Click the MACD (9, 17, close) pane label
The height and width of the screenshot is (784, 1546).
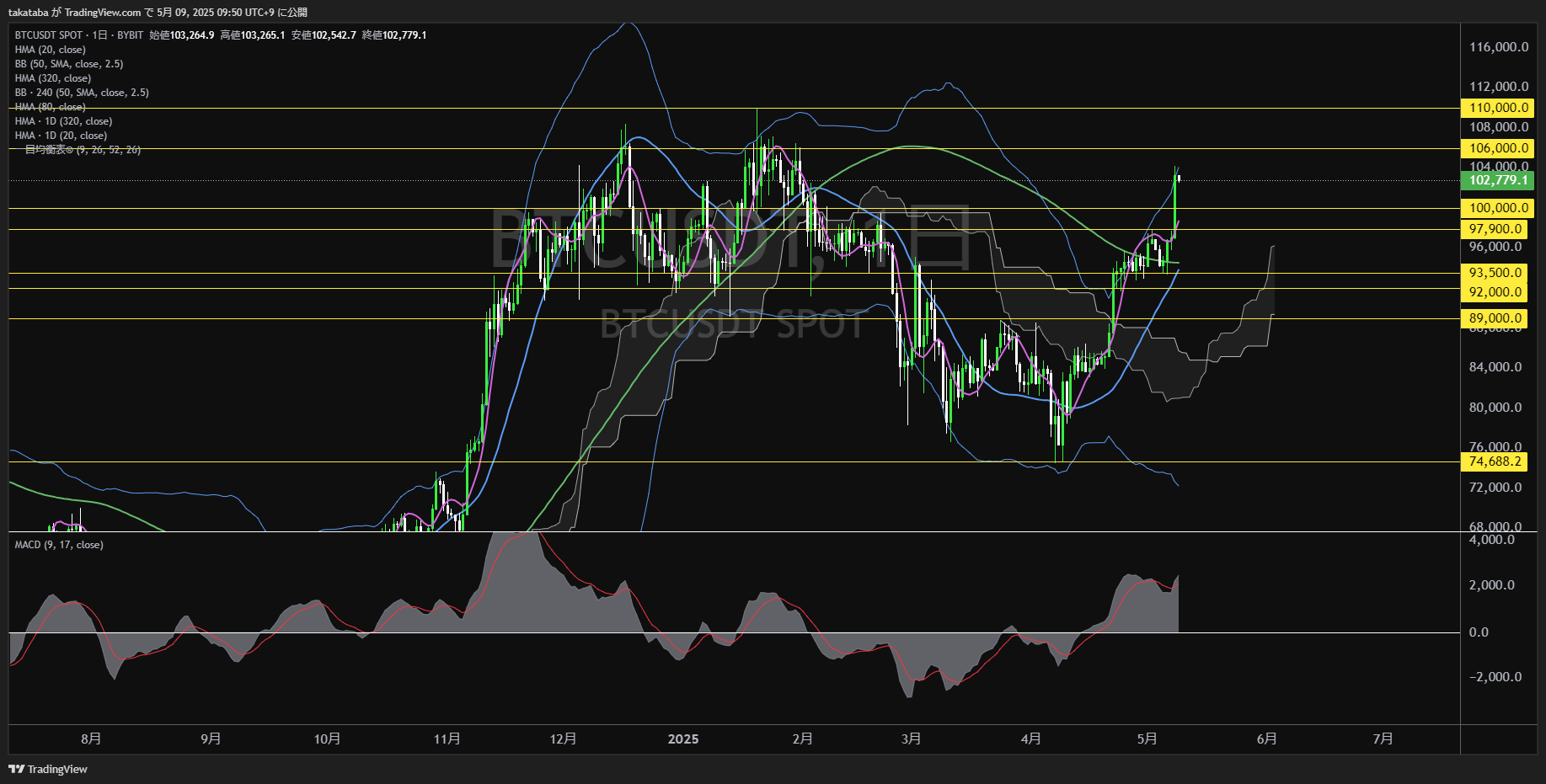(59, 545)
